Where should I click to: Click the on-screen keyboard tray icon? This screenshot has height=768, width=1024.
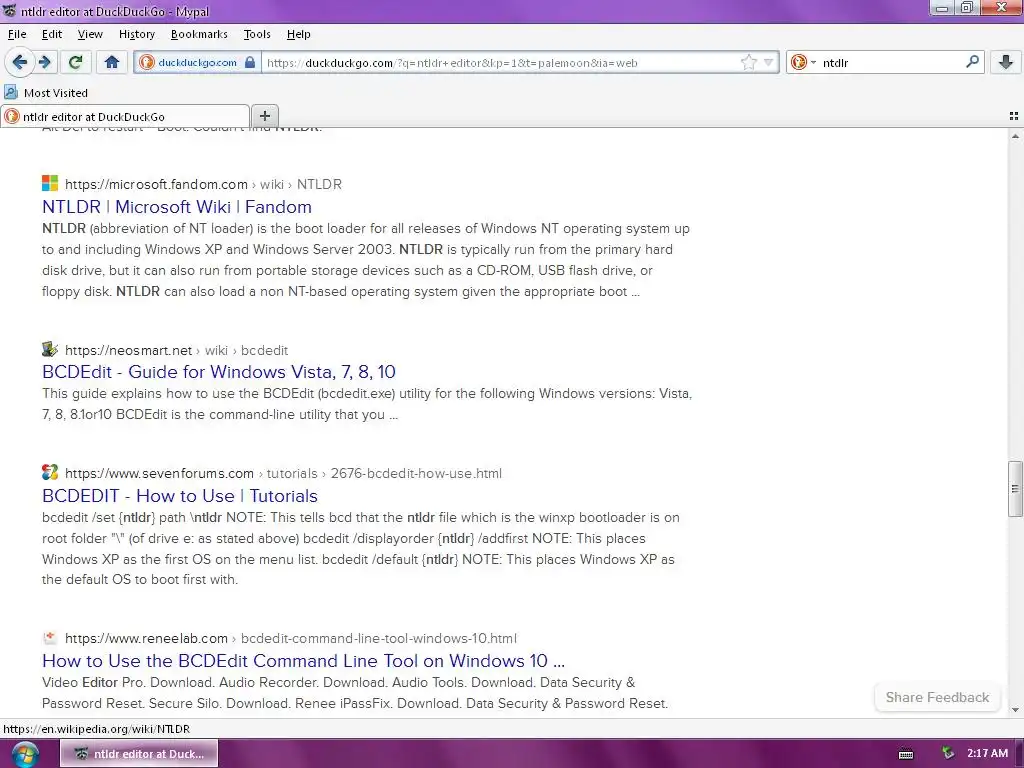[906, 754]
